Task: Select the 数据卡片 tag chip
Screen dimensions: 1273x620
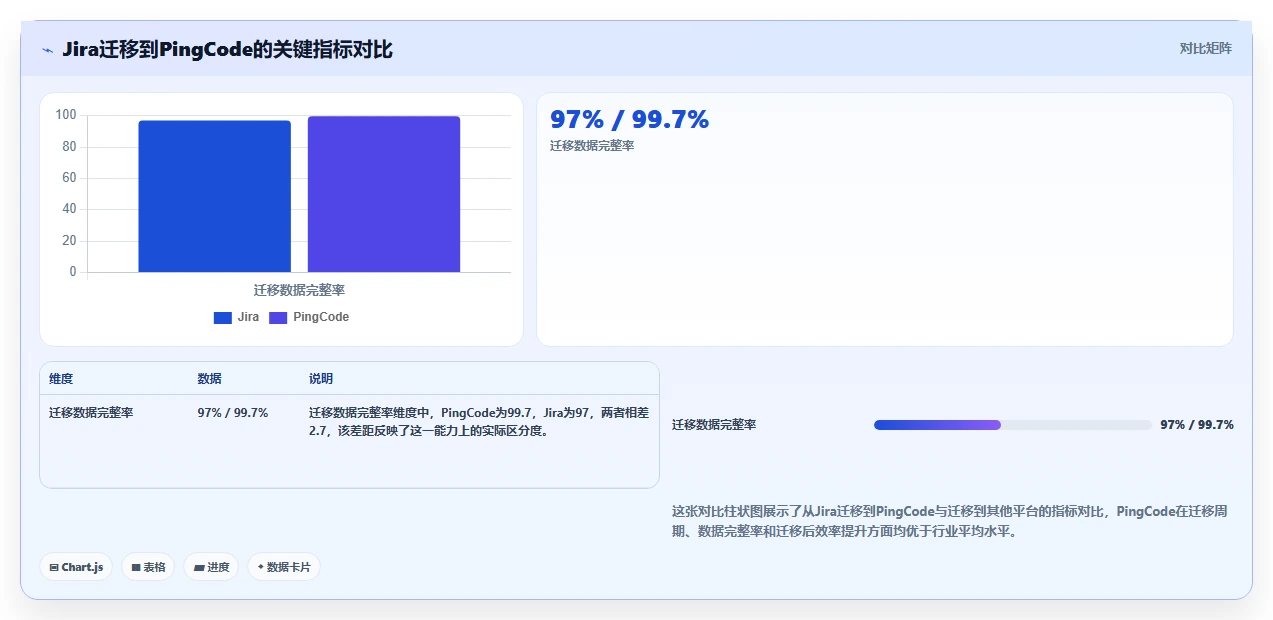Action: (x=284, y=567)
